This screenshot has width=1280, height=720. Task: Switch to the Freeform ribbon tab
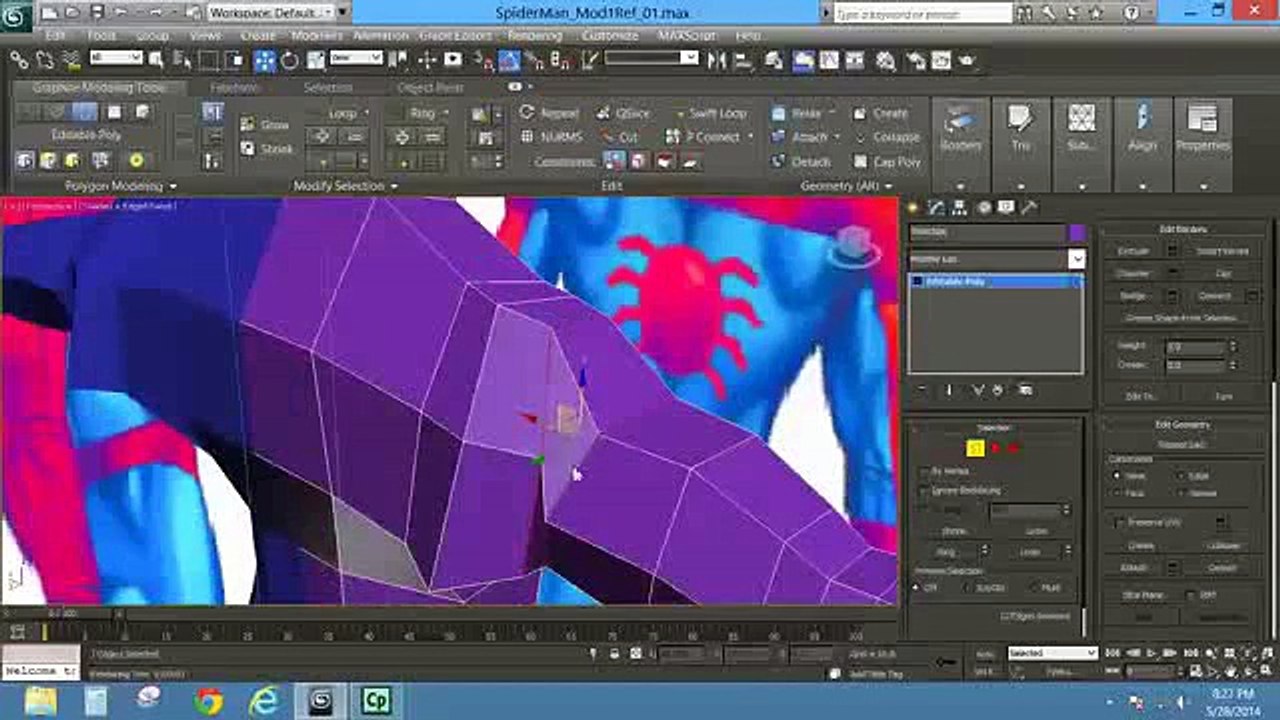pyautogui.click(x=235, y=87)
